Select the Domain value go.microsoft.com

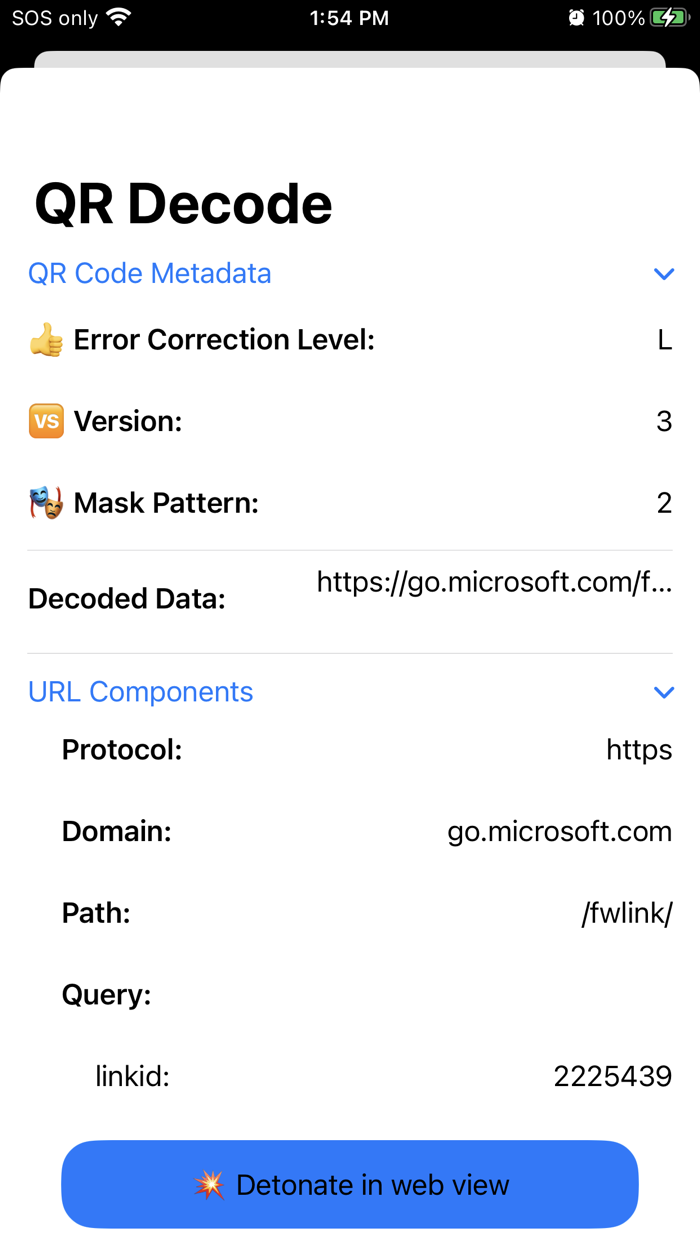click(559, 831)
